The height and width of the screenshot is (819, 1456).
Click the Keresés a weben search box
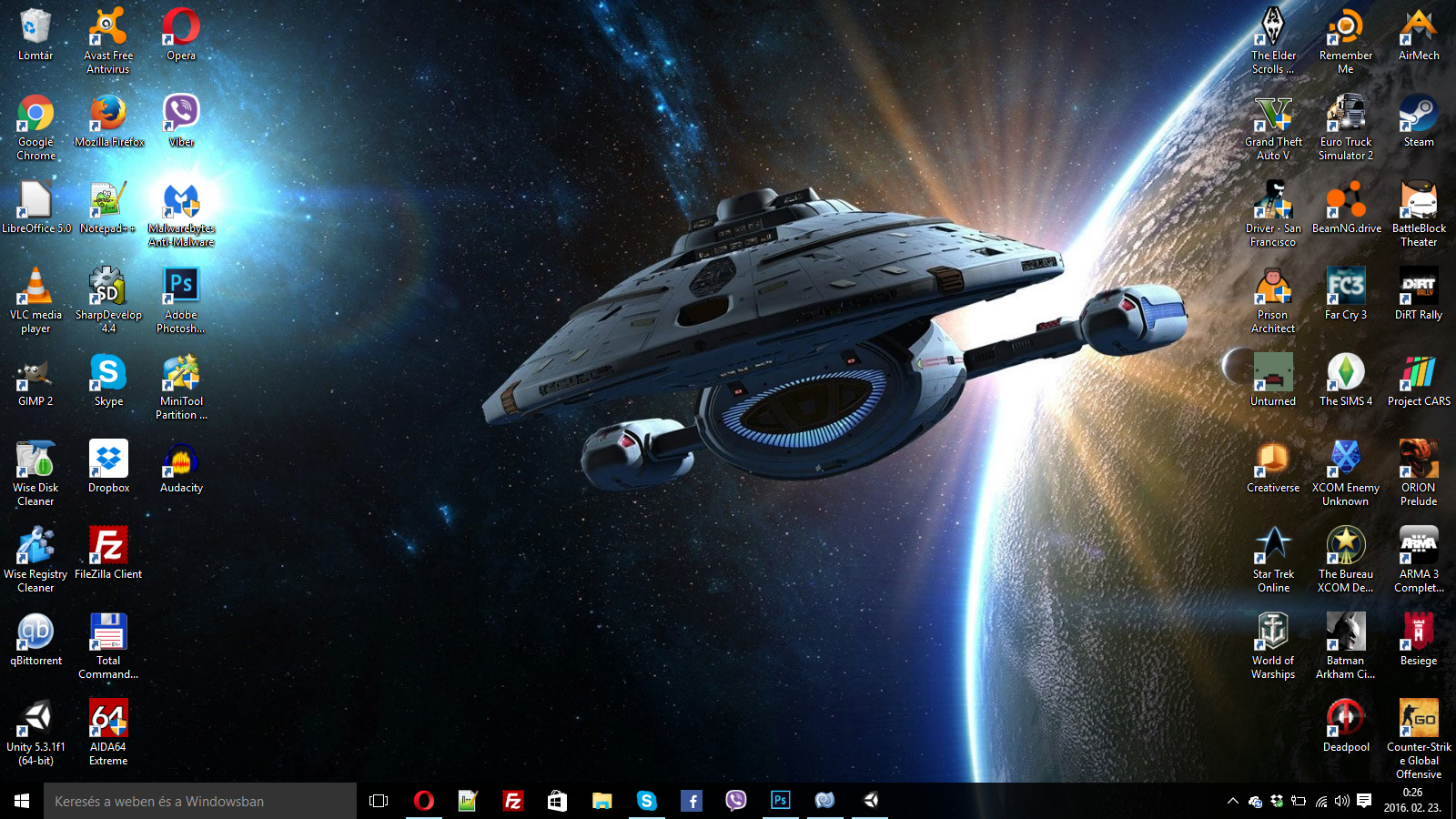tap(200, 801)
